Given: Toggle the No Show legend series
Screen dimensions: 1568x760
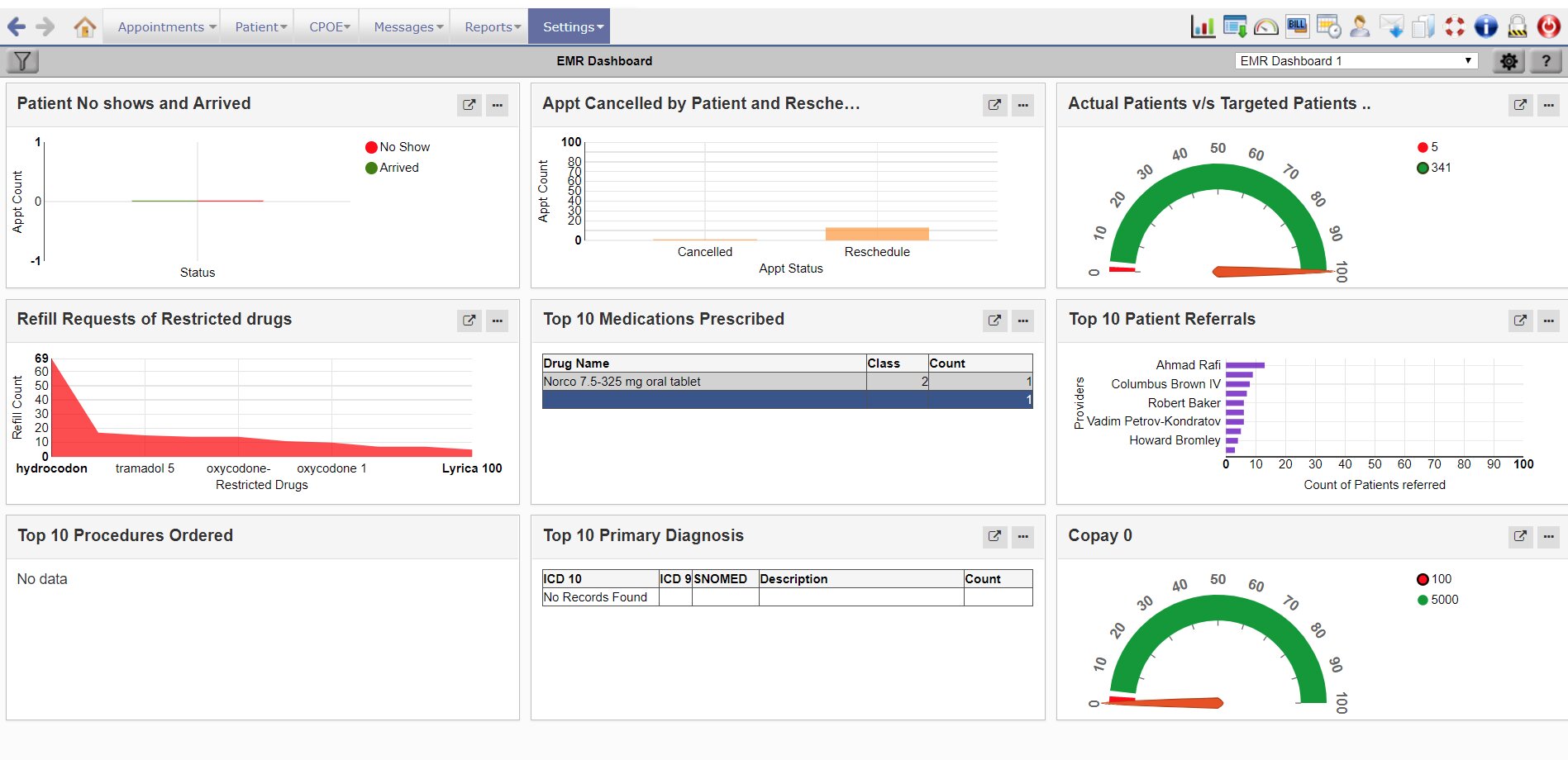Looking at the screenshot, I should [397, 147].
